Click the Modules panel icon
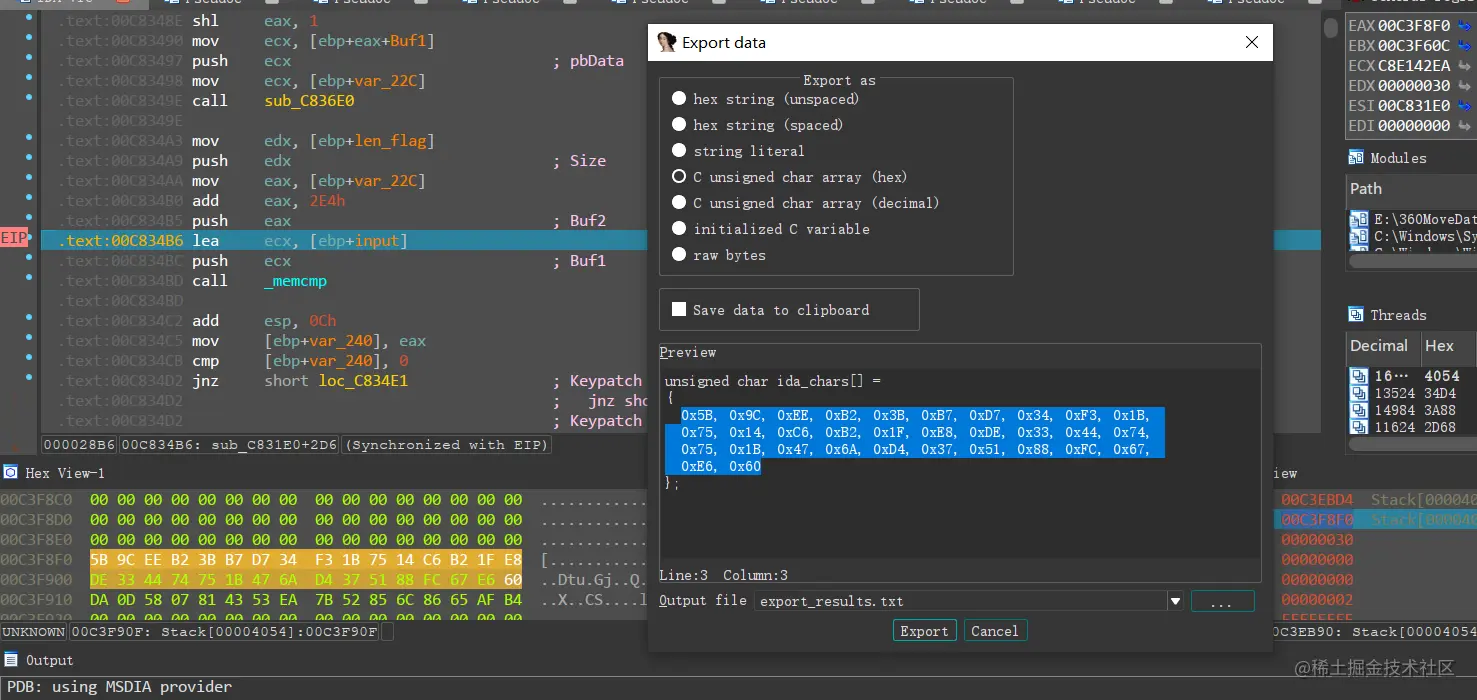Image resolution: width=1477 pixels, height=700 pixels. 1356,158
